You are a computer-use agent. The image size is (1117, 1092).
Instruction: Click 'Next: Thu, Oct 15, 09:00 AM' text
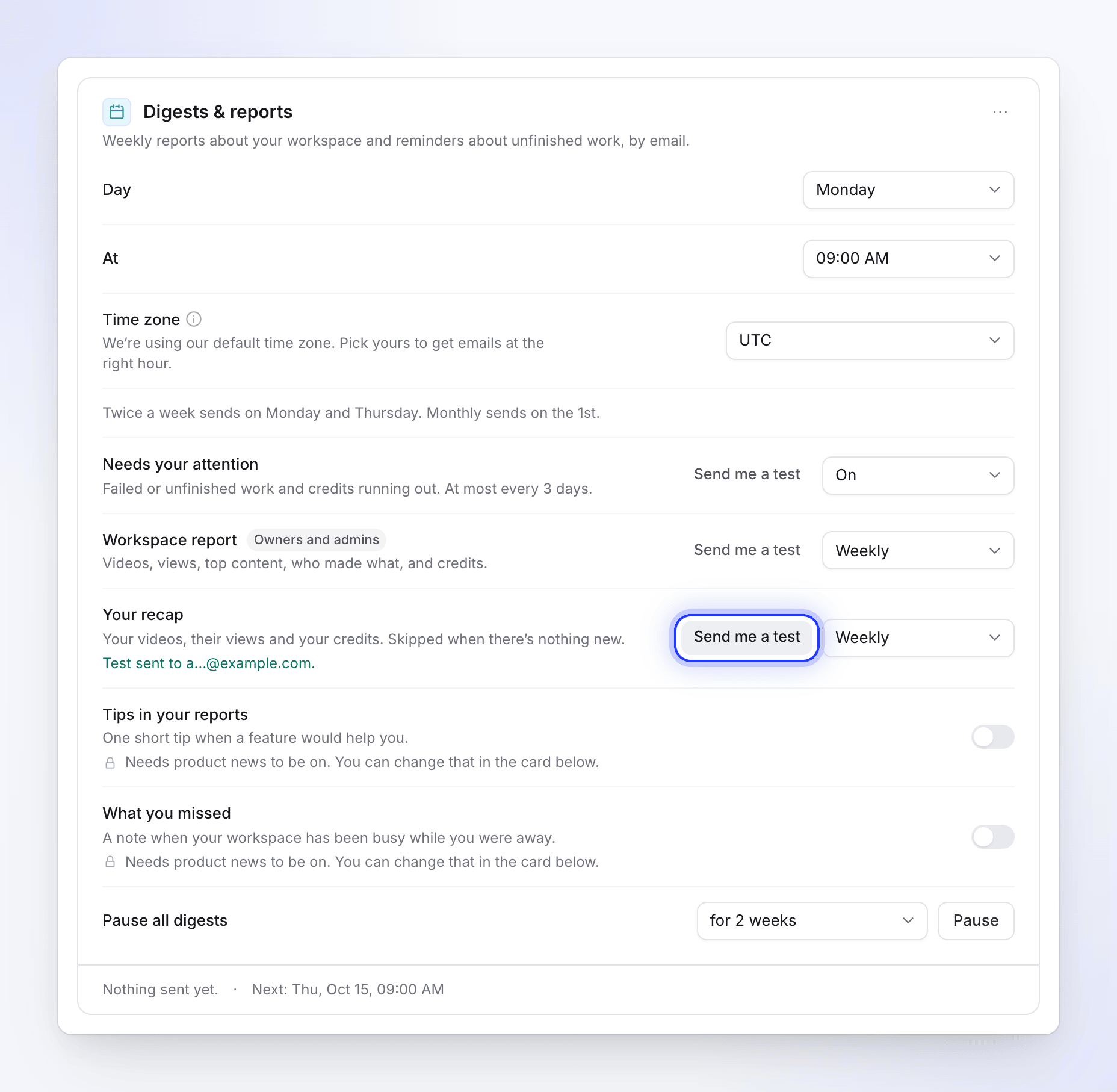[x=348, y=990]
